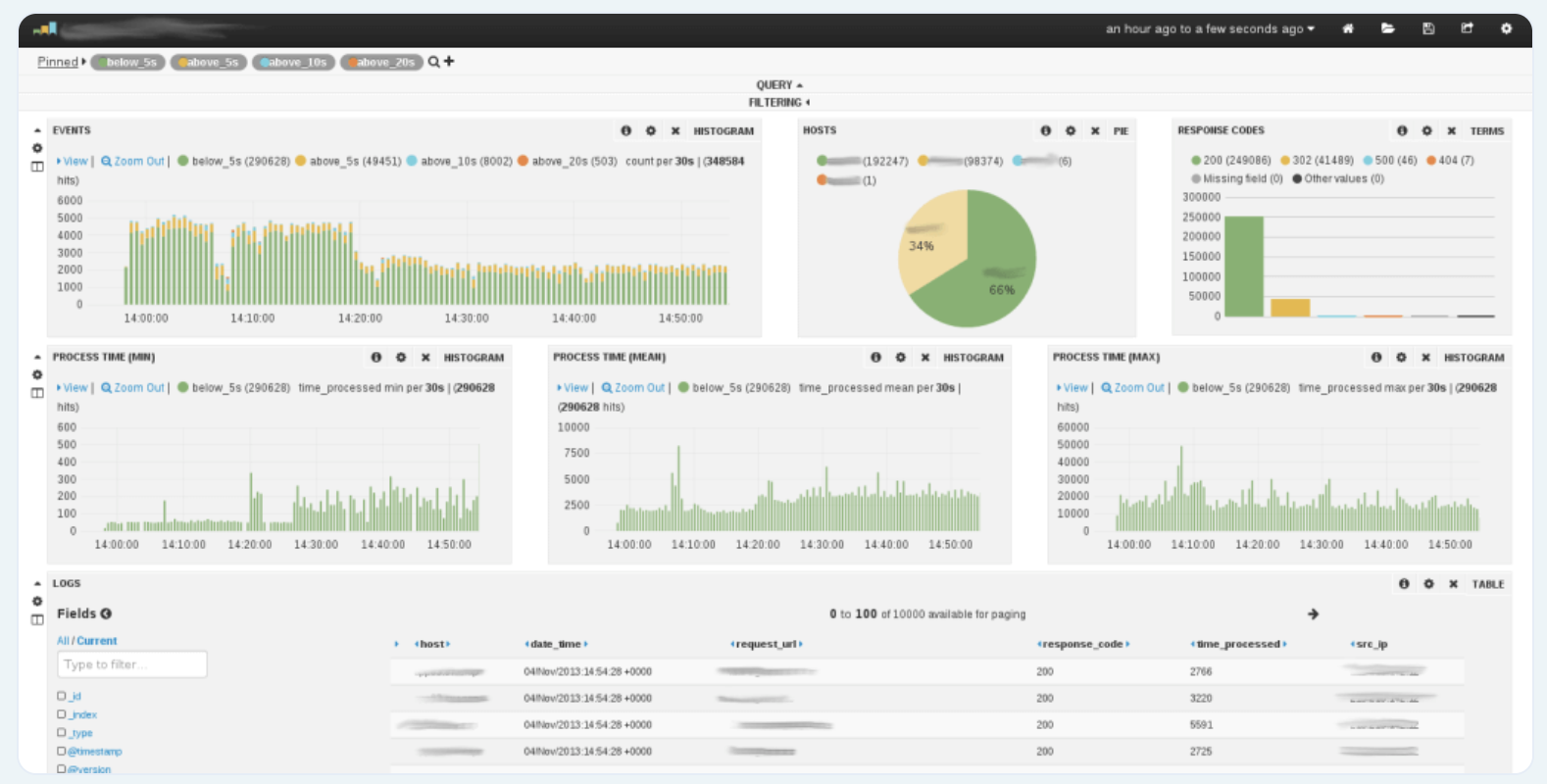Open Events panel info icon
Screen dimensions: 1547x784
(626, 130)
